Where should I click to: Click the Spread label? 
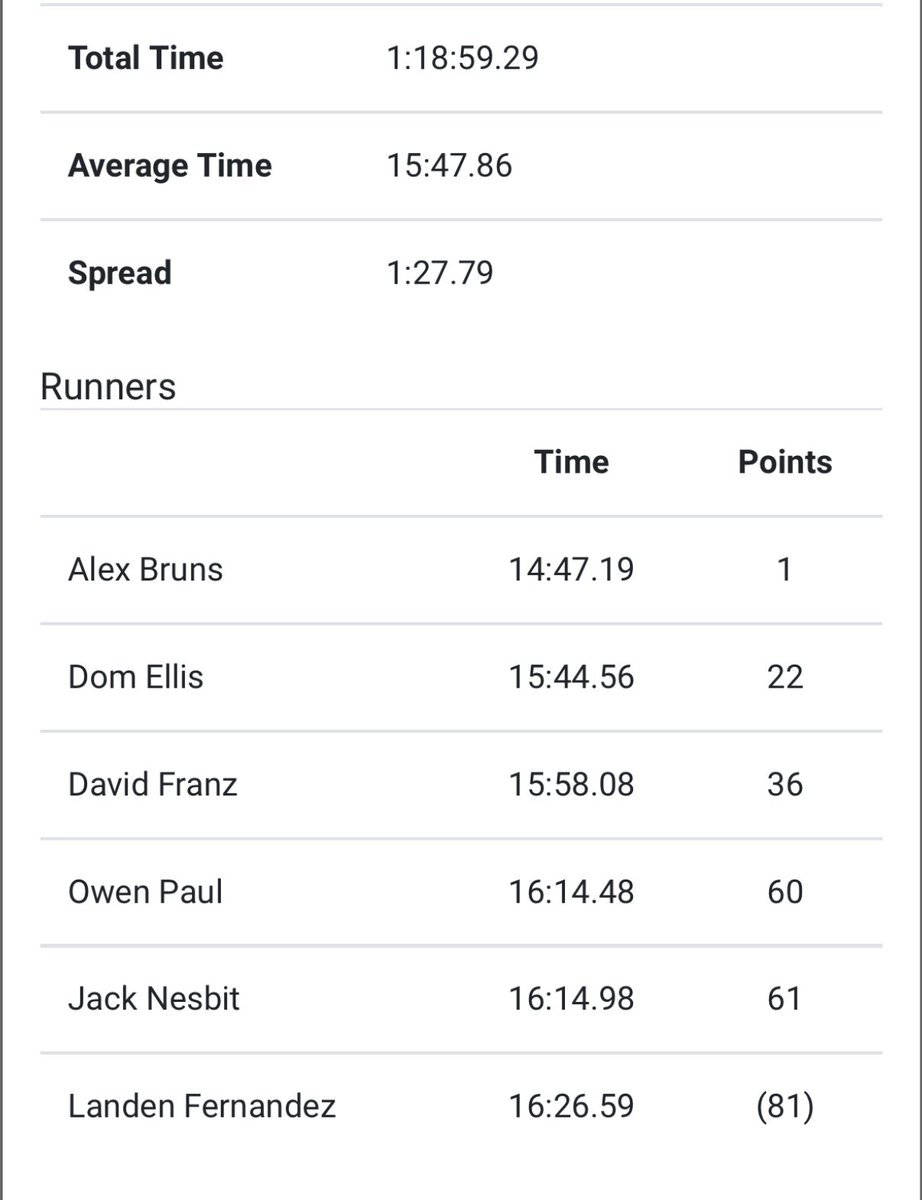coord(120,273)
